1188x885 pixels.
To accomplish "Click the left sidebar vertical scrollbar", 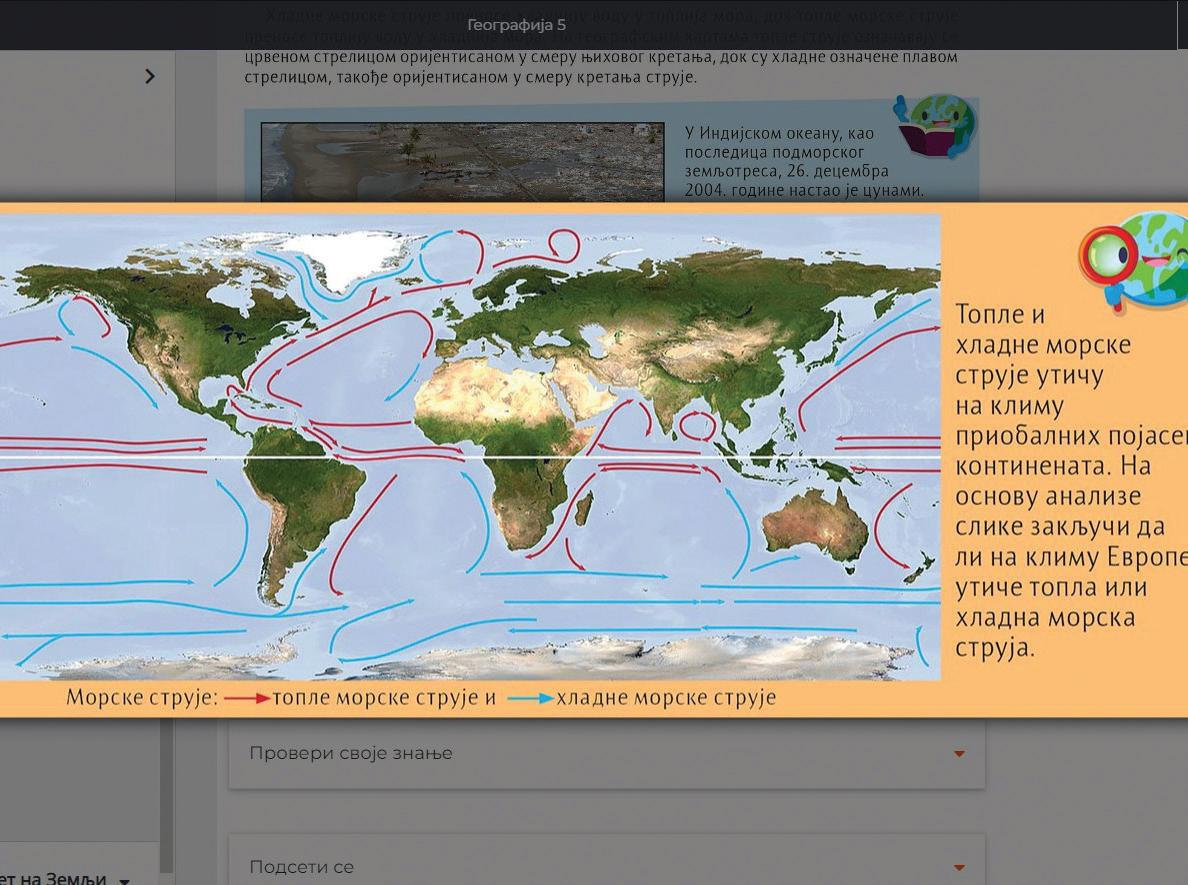I will click(x=167, y=796).
